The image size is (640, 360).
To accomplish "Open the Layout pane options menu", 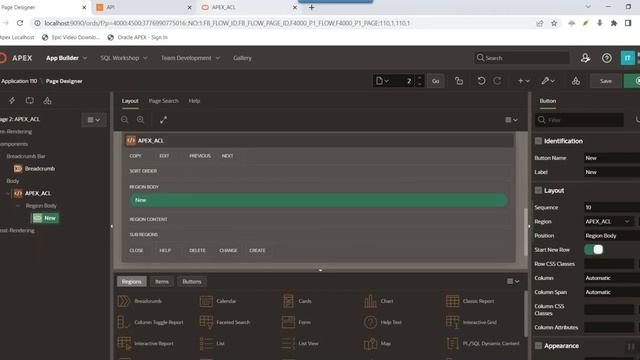I will [x=511, y=120].
